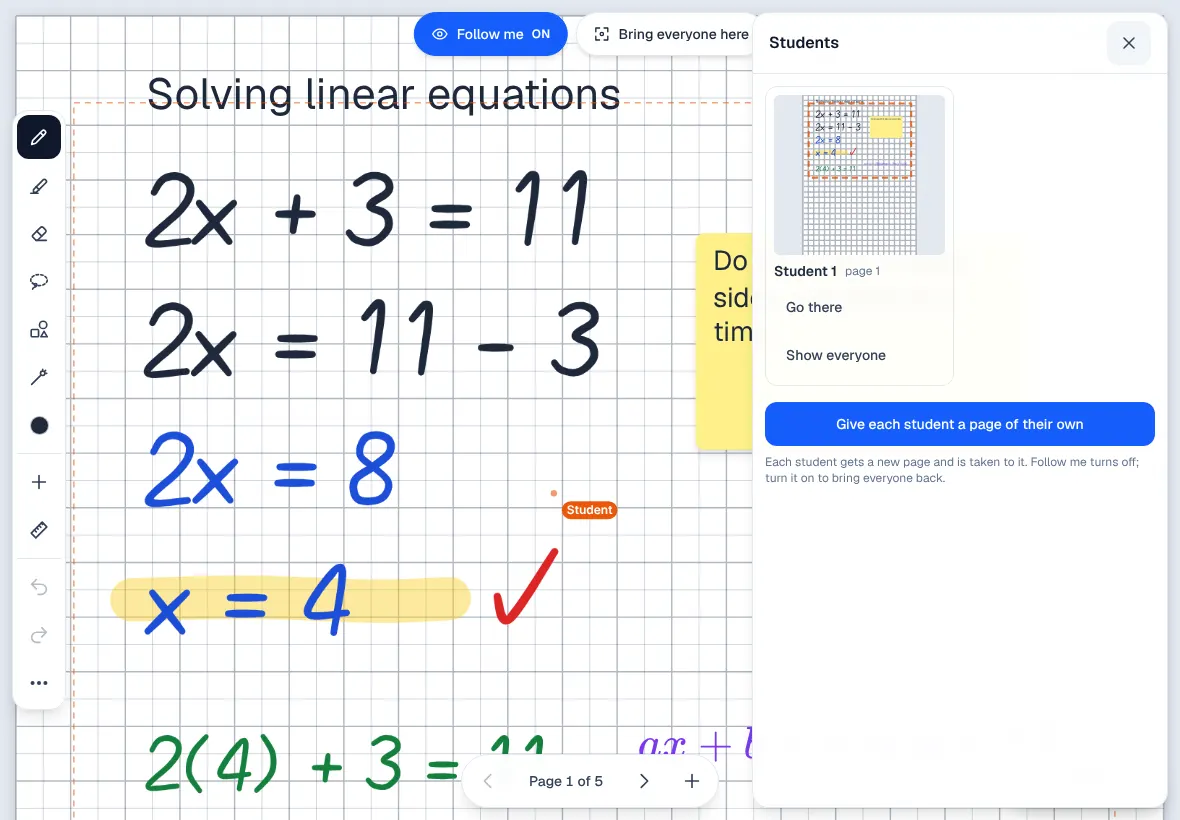This screenshot has height=820, width=1180.
Task: Go to the previous page arrow
Action: pyautogui.click(x=488, y=781)
